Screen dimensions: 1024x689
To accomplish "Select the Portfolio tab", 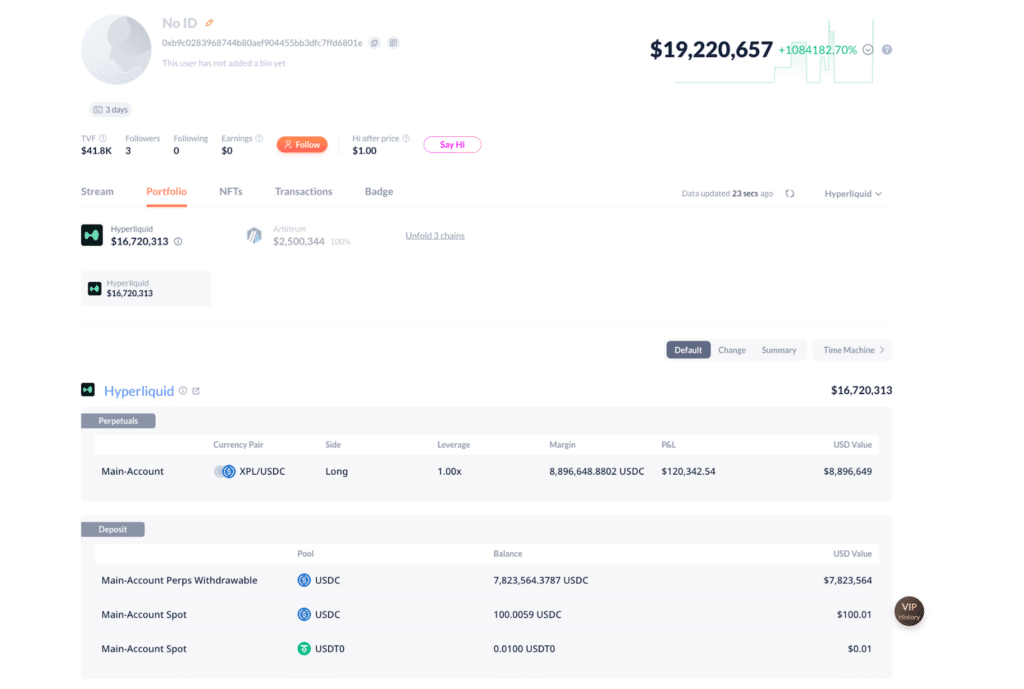I will [x=167, y=191].
